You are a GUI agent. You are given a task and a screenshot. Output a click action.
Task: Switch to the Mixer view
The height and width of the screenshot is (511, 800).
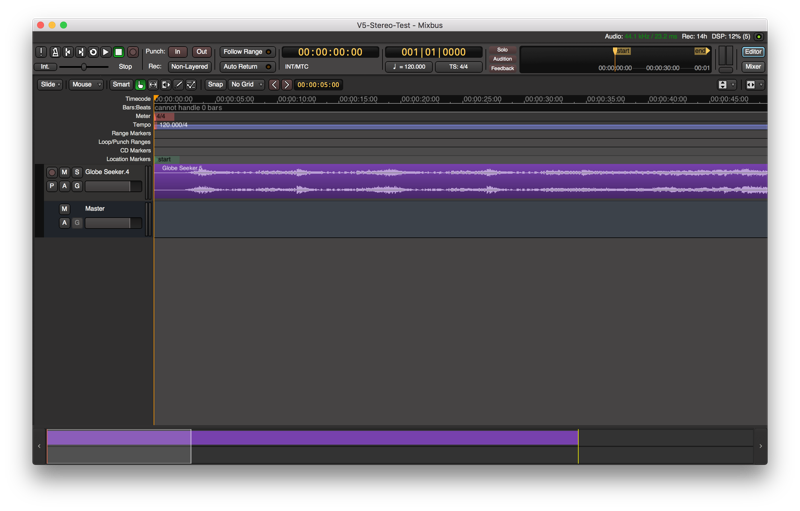[753, 66]
